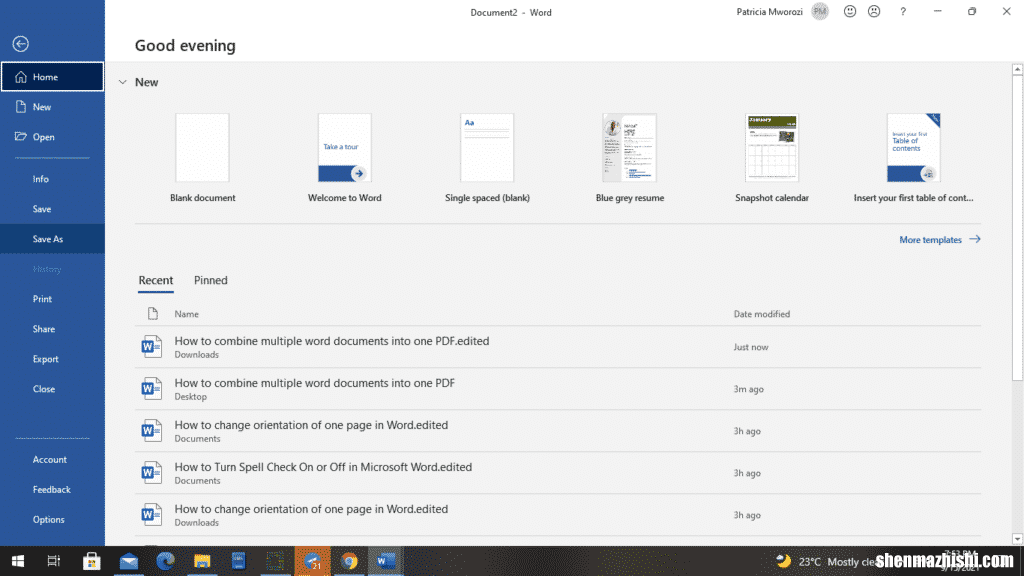Open the Feedback page
Viewport: 1024px width, 576px height.
click(52, 490)
